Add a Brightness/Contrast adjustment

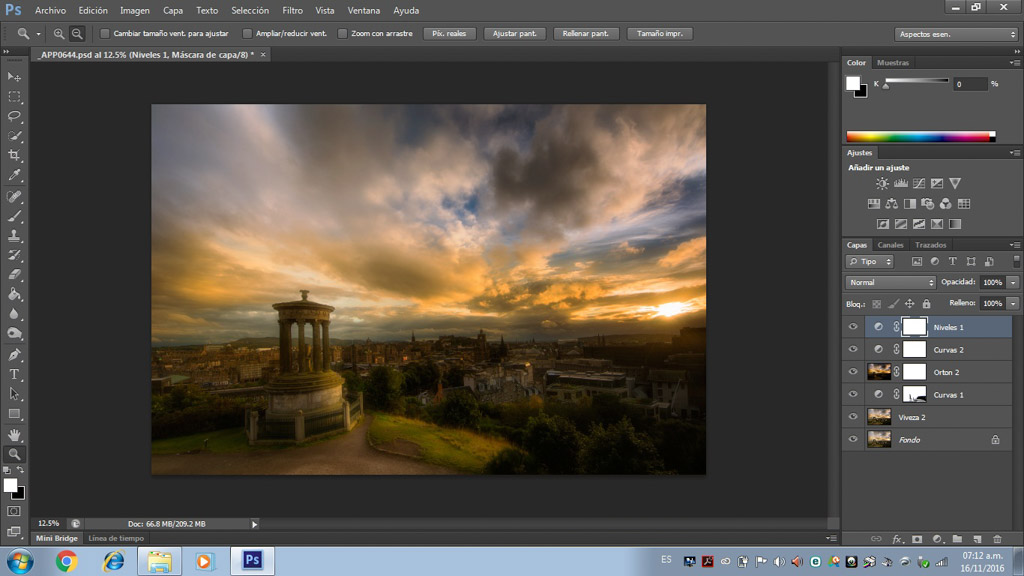(x=882, y=184)
